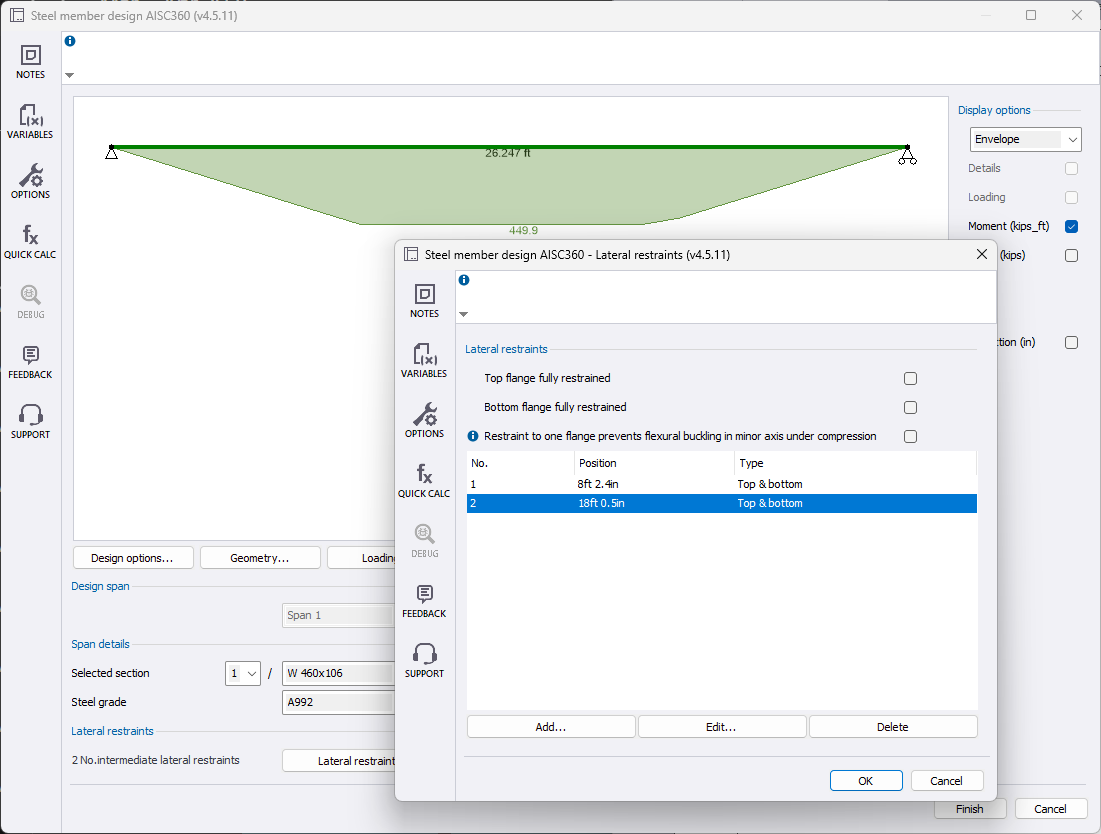The height and width of the screenshot is (834, 1101).
Task: Open Options wrench icon in main window sidebar
Action: 30,181
